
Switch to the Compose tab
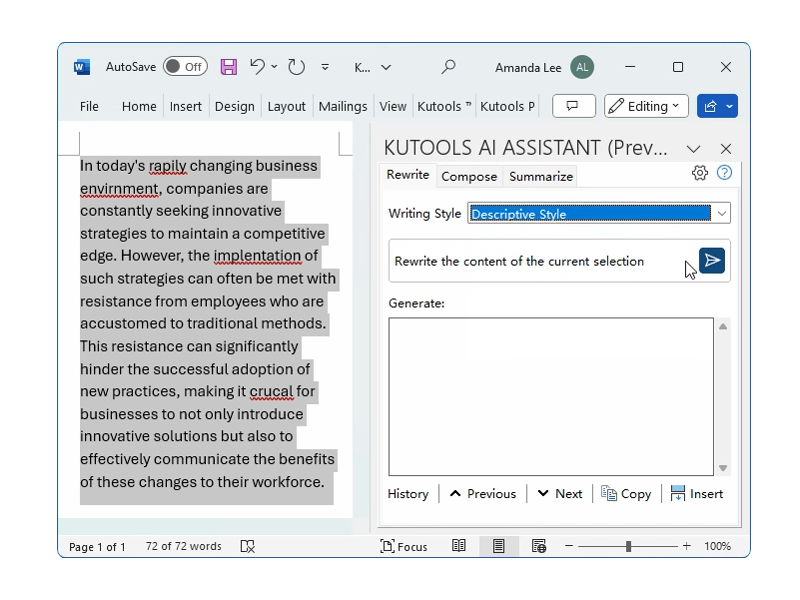(469, 177)
